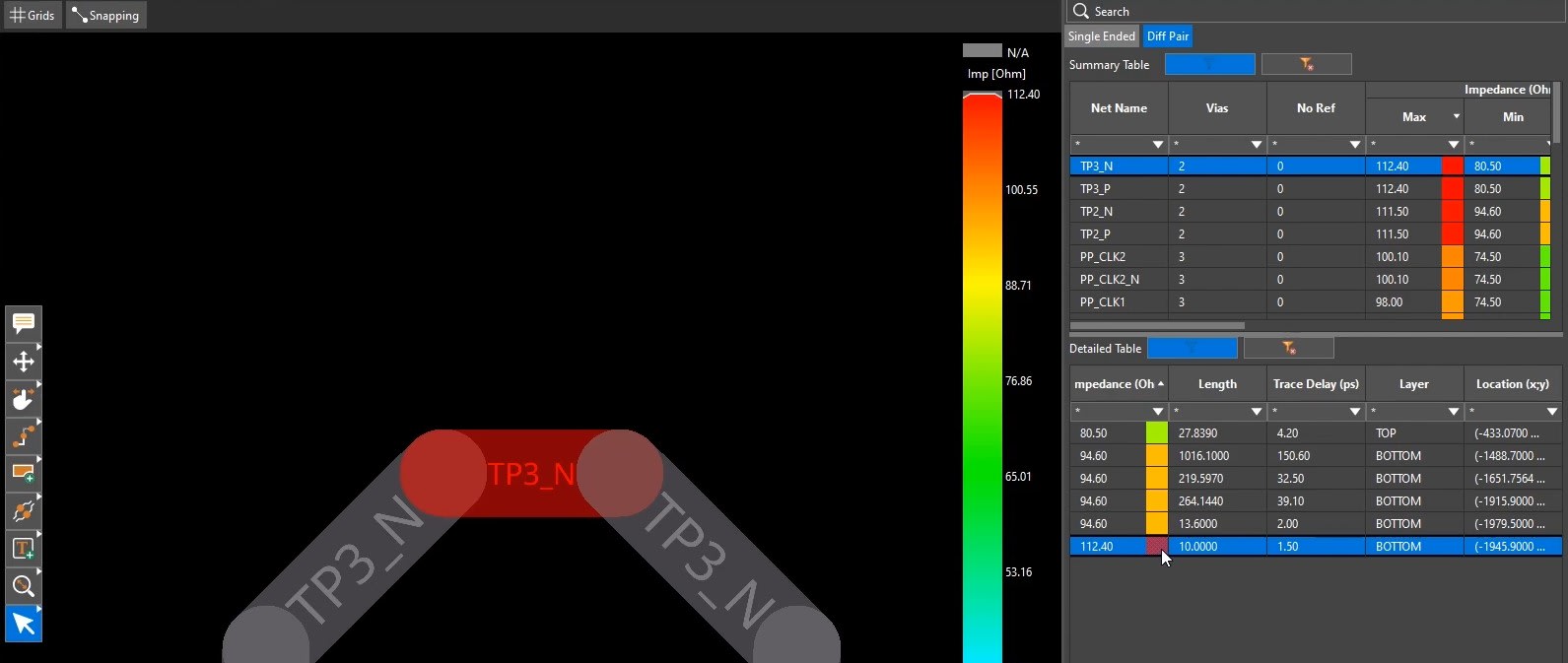This screenshot has width=1568, height=663.
Task: Select the TP3_P net row
Action: [1310, 188]
